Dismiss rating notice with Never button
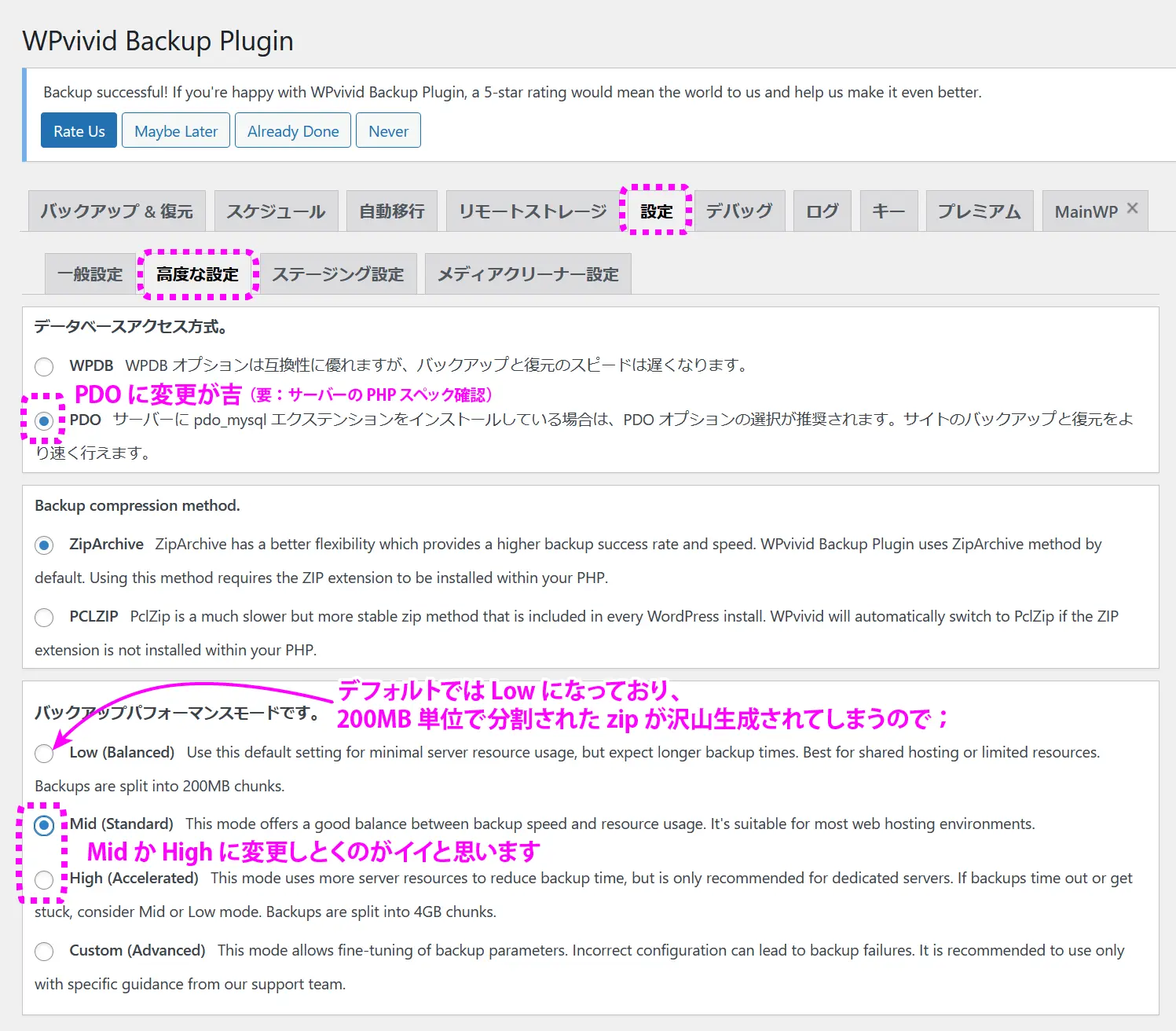The height and width of the screenshot is (1031, 1176). pyautogui.click(x=388, y=130)
